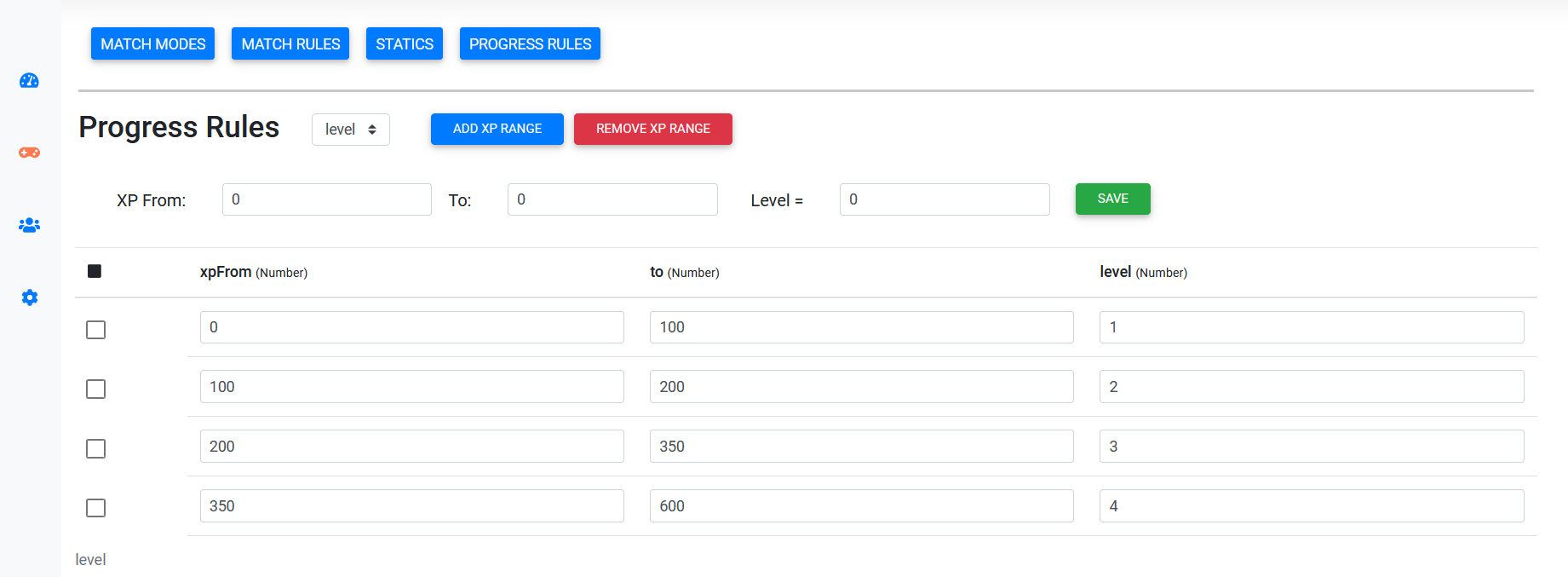Viewport: 1568px width, 577px height.
Task: Focus the To input field beside SAVE
Action: tap(612, 199)
